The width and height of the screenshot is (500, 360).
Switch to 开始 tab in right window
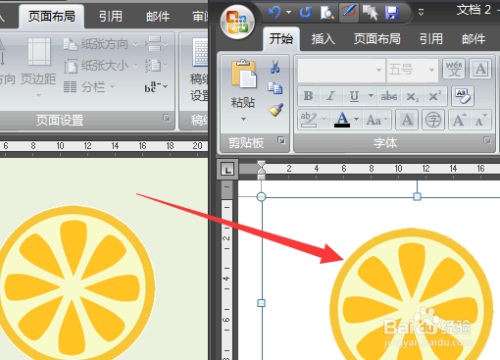(x=281, y=39)
